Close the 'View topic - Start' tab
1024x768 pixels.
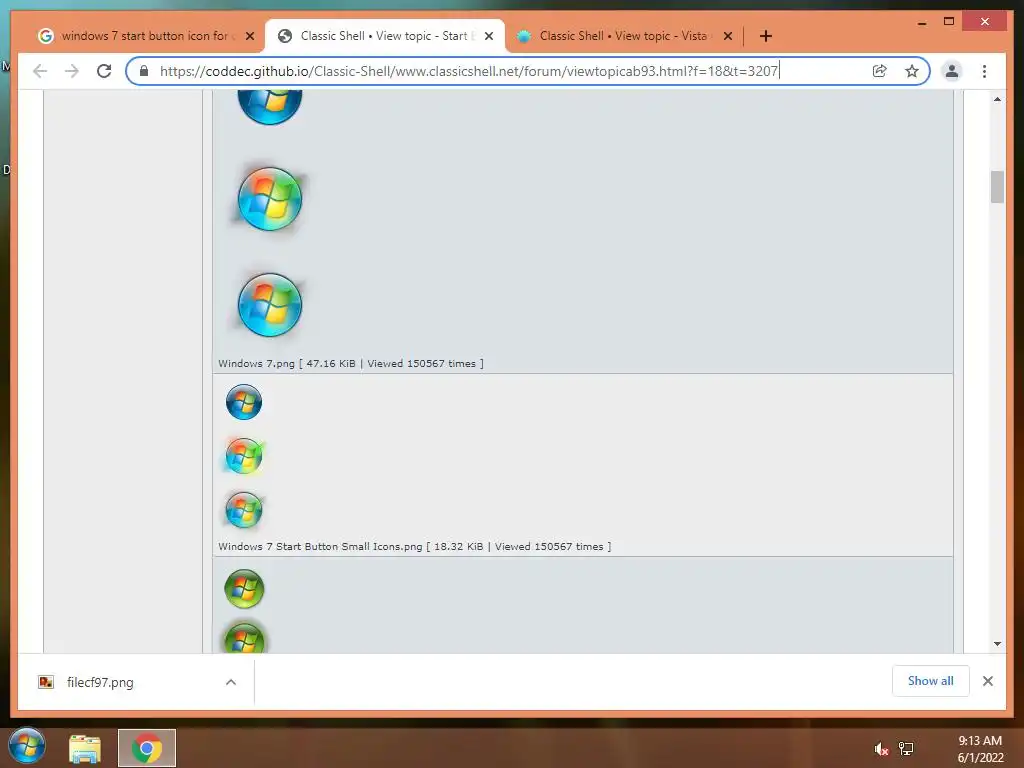click(x=489, y=37)
